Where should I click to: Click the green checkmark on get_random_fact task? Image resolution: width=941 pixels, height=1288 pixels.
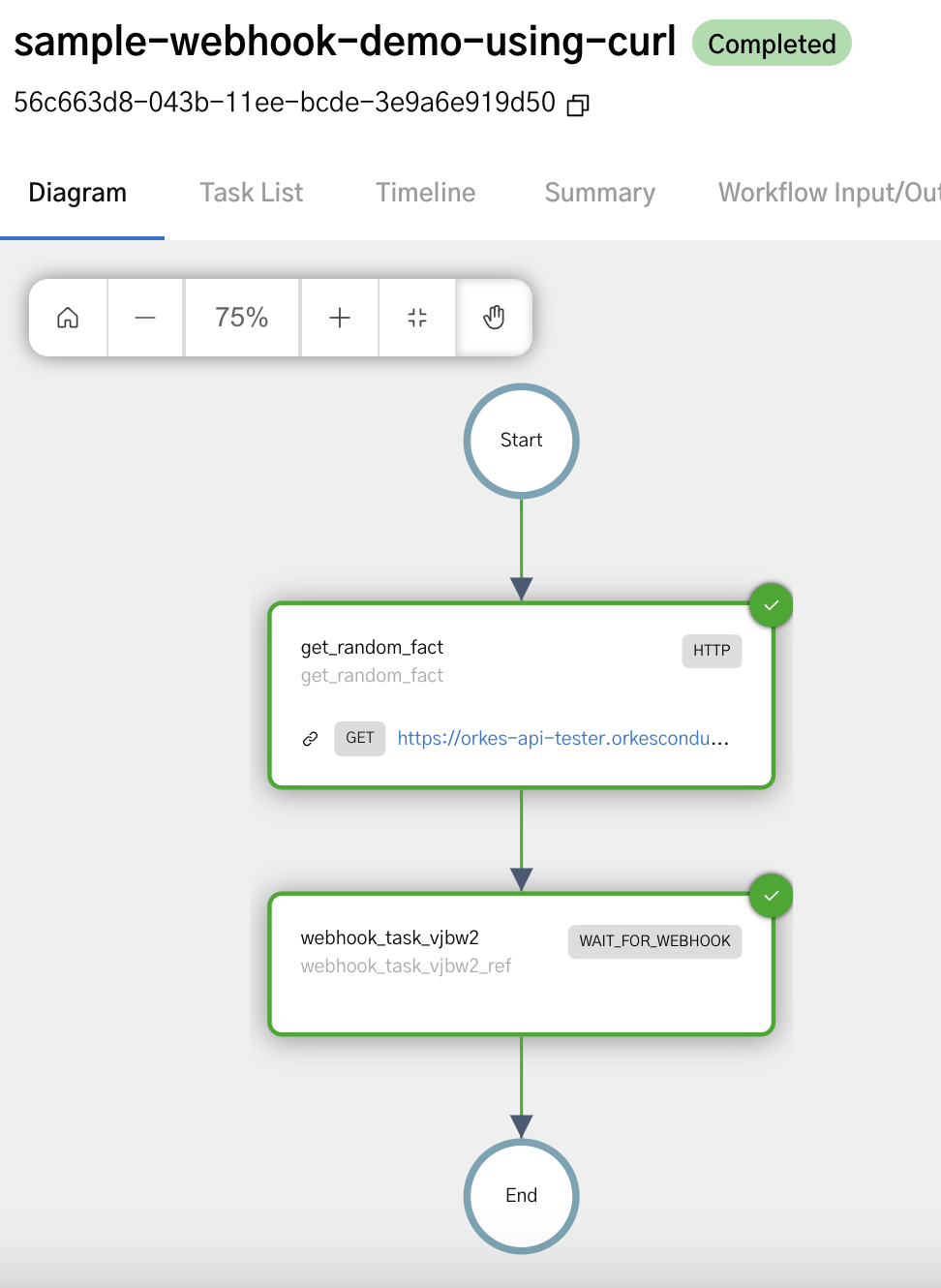pos(771,604)
